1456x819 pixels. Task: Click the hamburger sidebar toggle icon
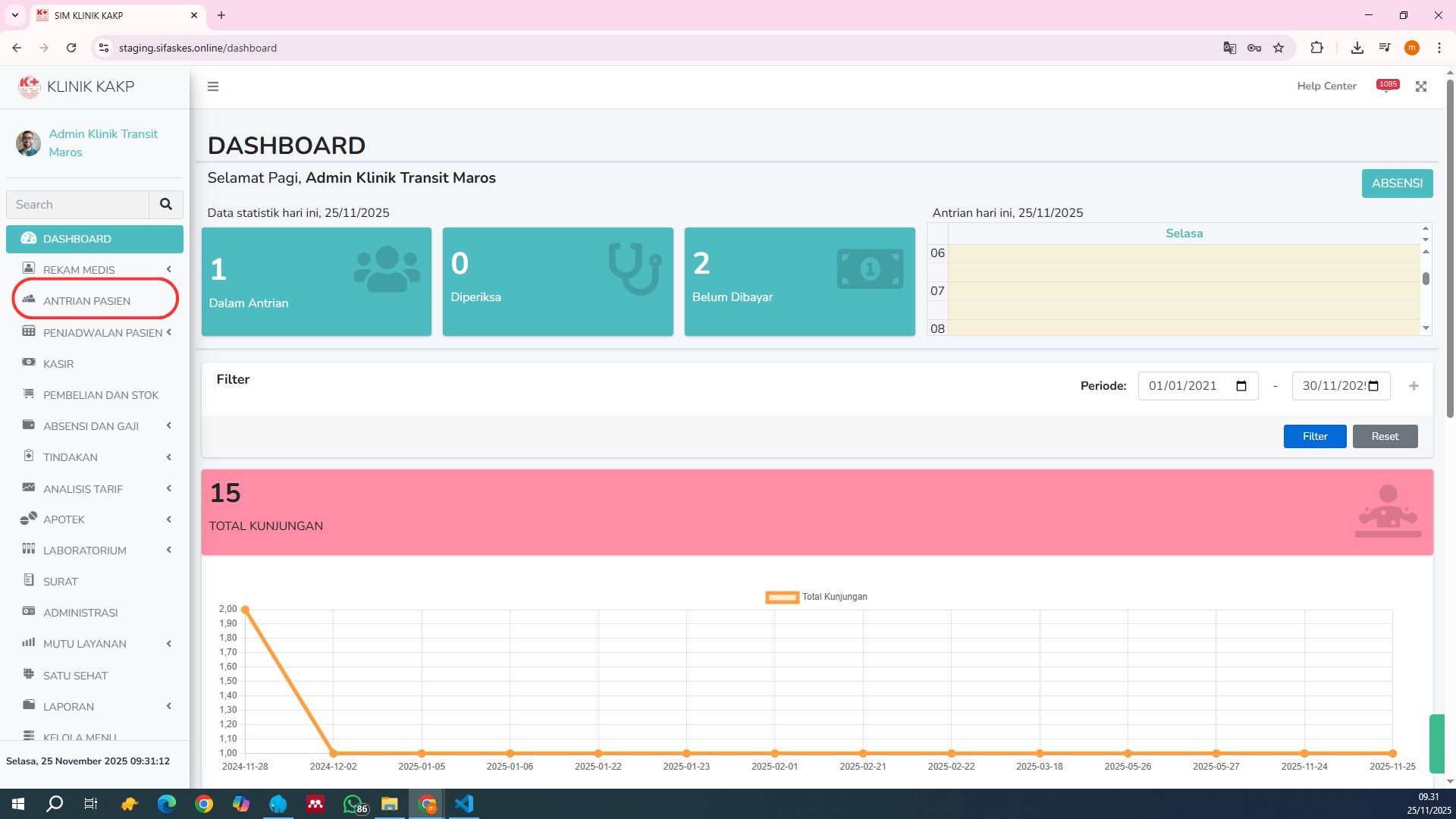click(213, 86)
